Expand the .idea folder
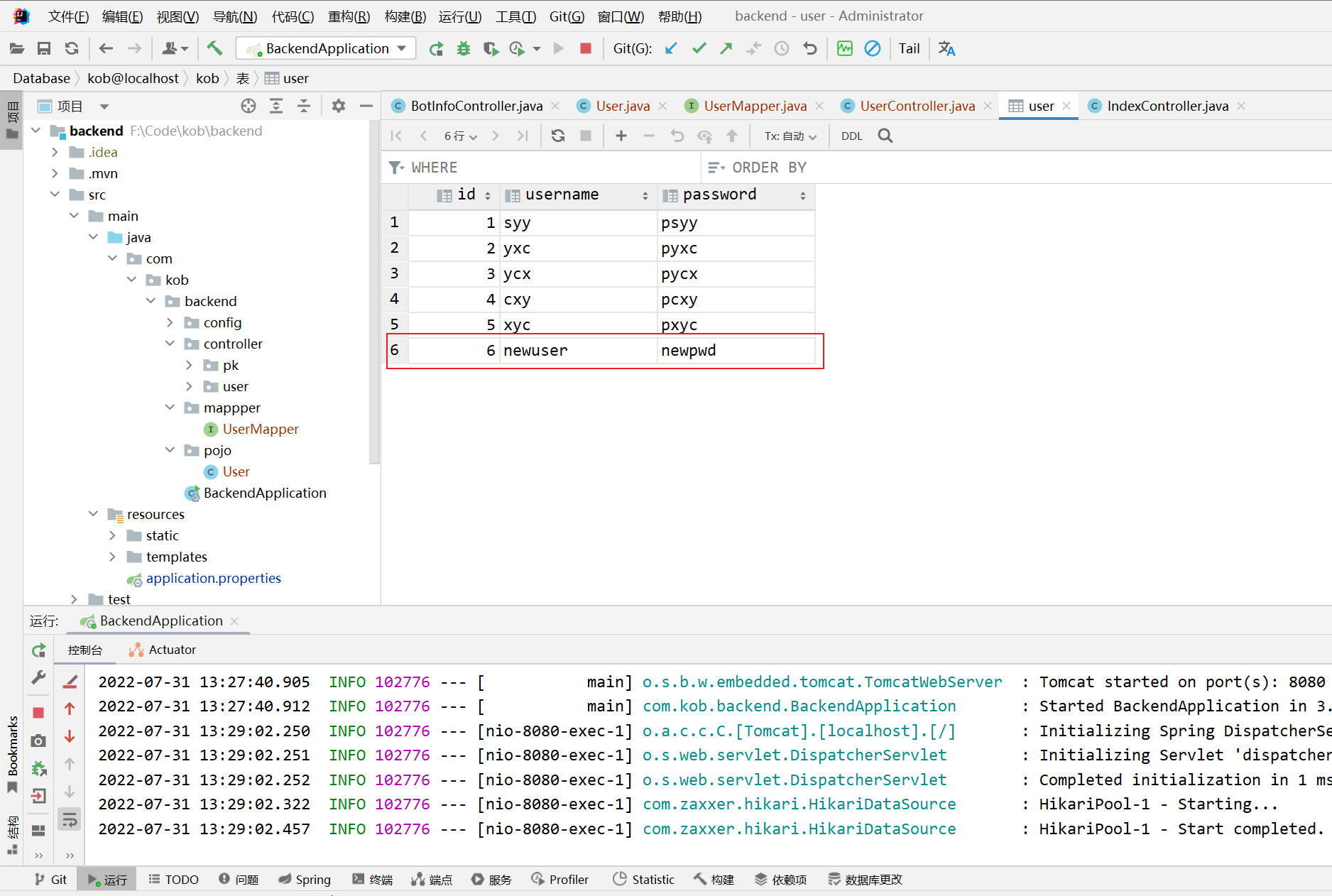Screen dimensions: 1332x896 (55, 152)
